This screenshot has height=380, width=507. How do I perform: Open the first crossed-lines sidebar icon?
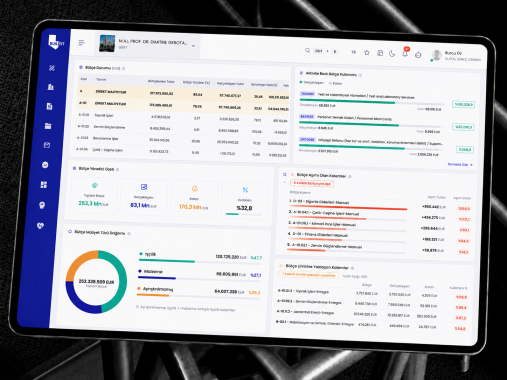(x=52, y=68)
